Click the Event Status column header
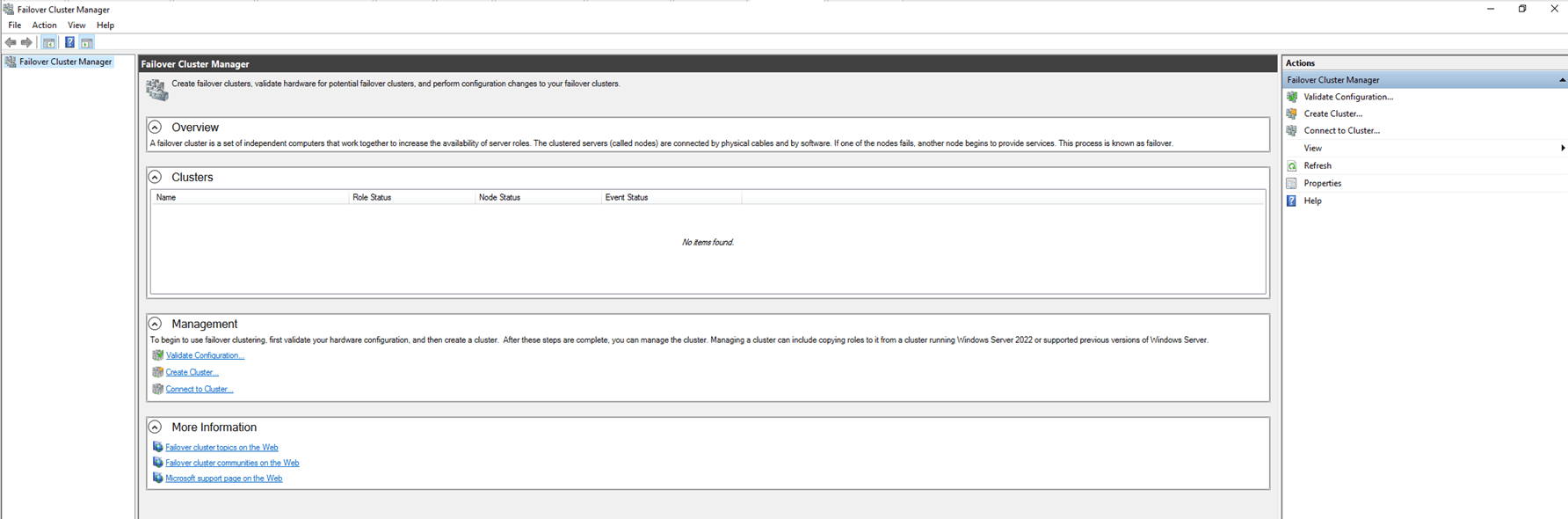The width and height of the screenshot is (1568, 519). 671,197
